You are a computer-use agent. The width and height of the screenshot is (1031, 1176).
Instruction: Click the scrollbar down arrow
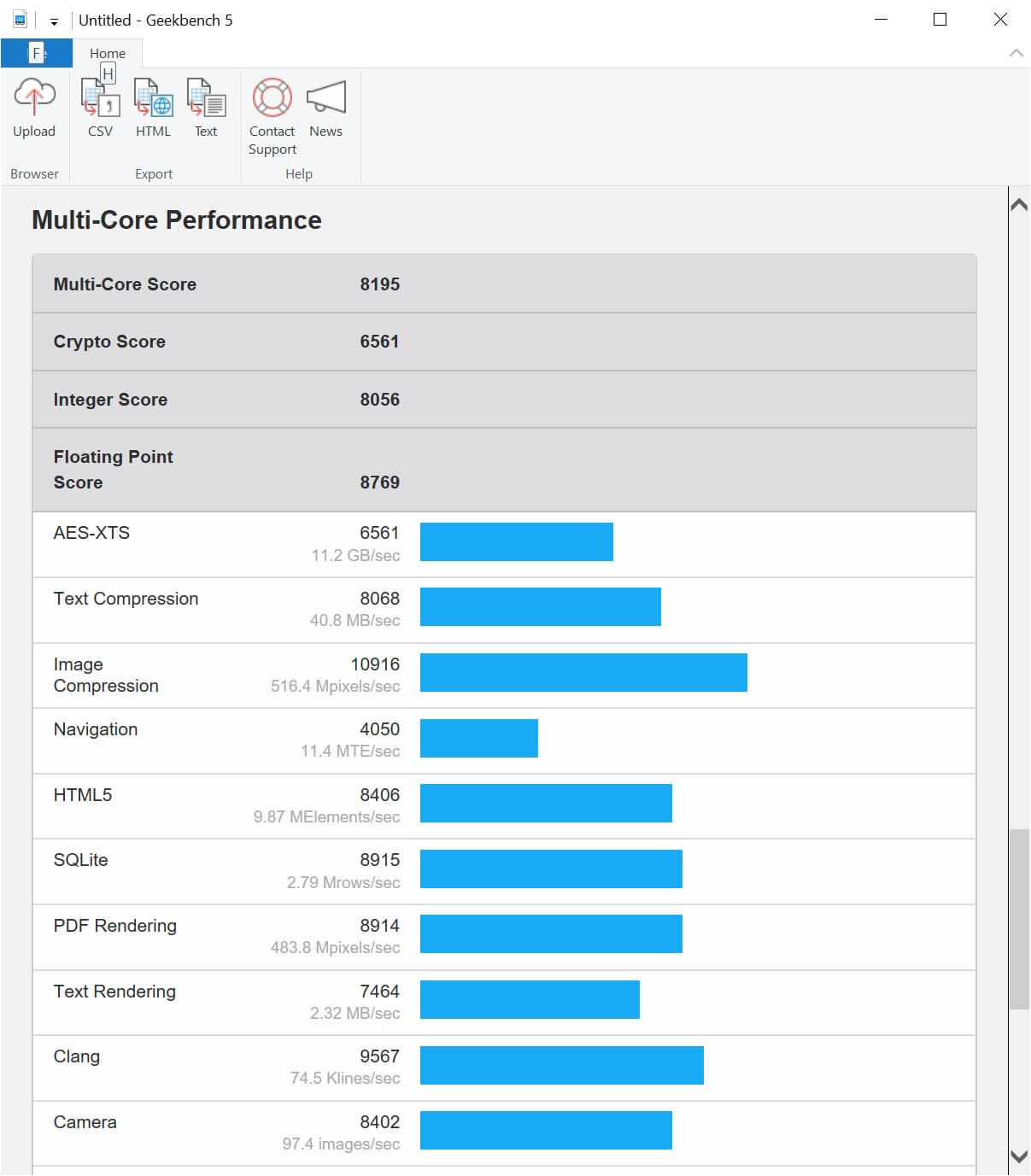coord(1018,1156)
